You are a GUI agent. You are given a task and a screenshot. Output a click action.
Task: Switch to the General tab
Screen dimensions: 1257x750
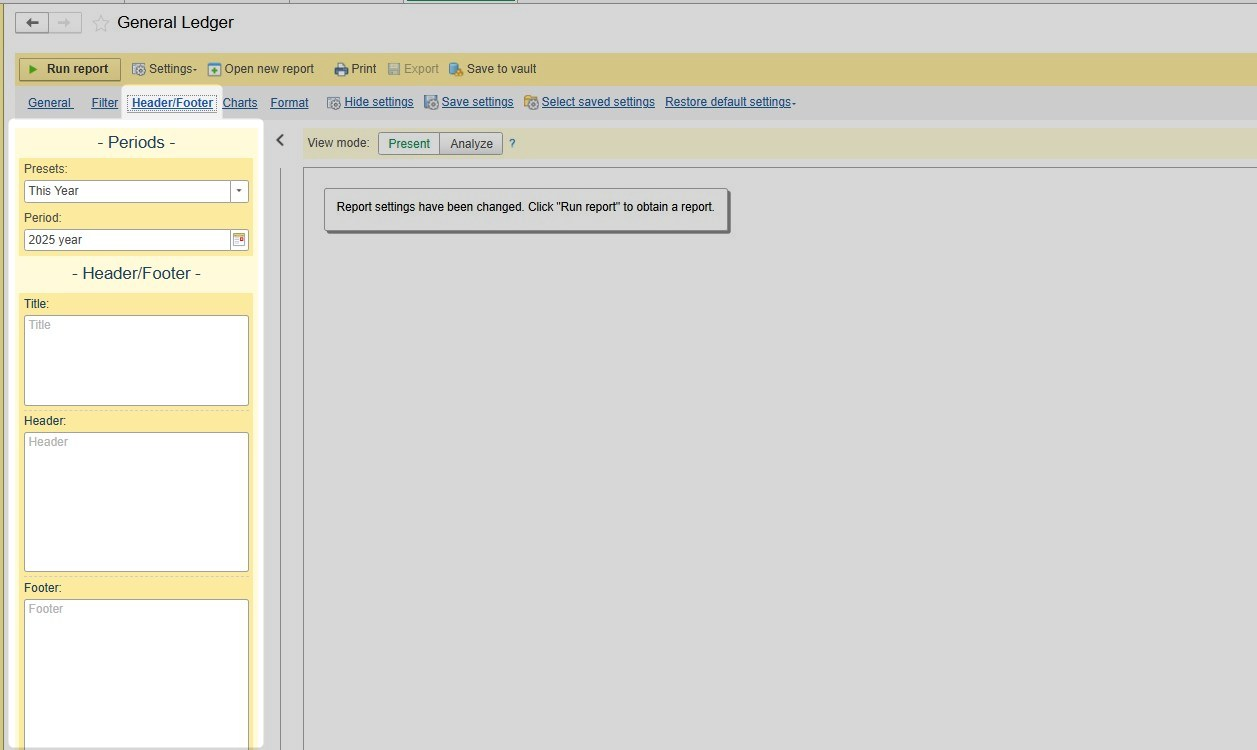coord(50,102)
